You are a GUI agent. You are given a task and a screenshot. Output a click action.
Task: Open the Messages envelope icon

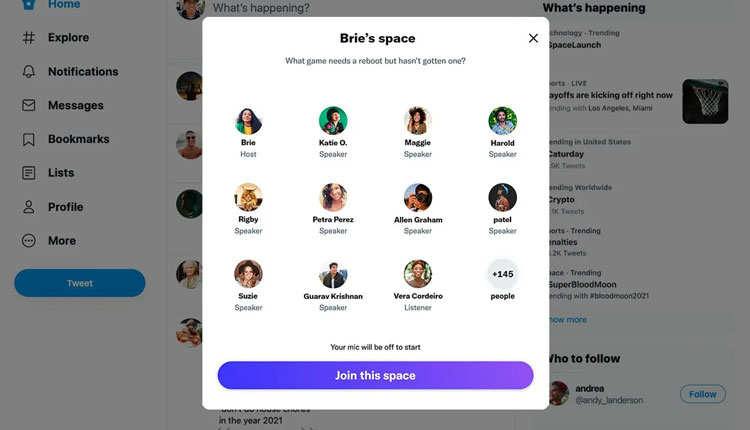point(29,105)
